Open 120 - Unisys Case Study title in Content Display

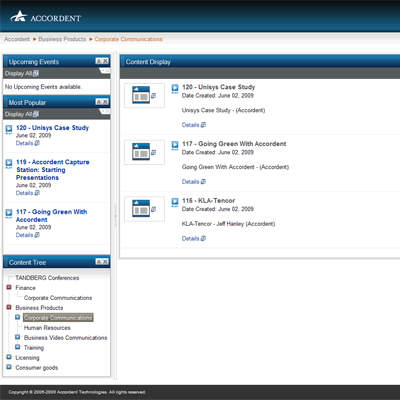[219, 87]
